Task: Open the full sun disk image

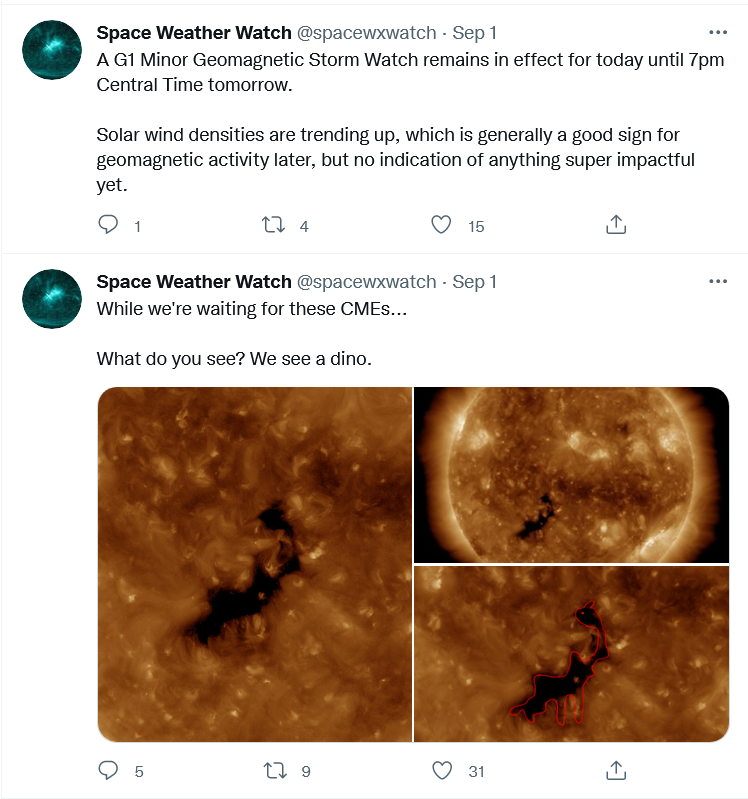Action: [x=571, y=475]
